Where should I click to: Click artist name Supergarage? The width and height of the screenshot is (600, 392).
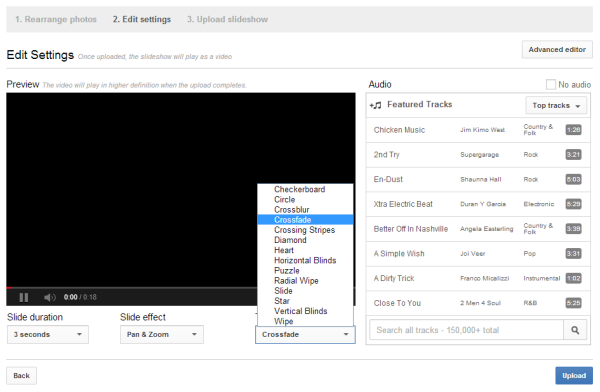point(479,155)
